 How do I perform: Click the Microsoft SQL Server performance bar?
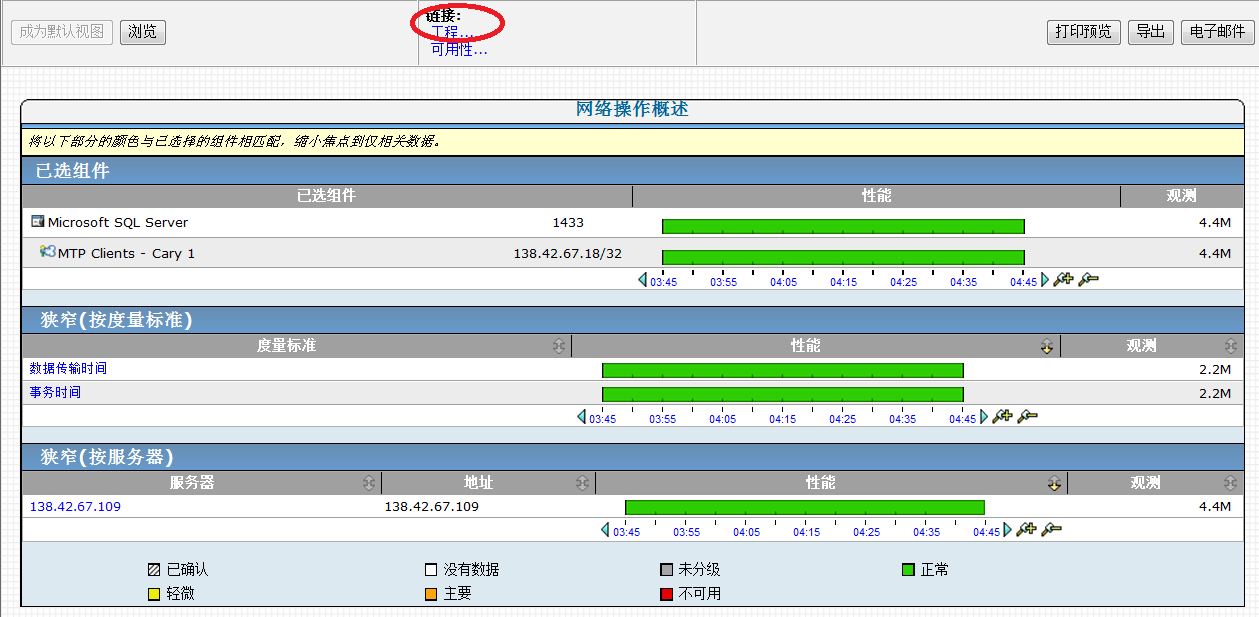[x=843, y=226]
